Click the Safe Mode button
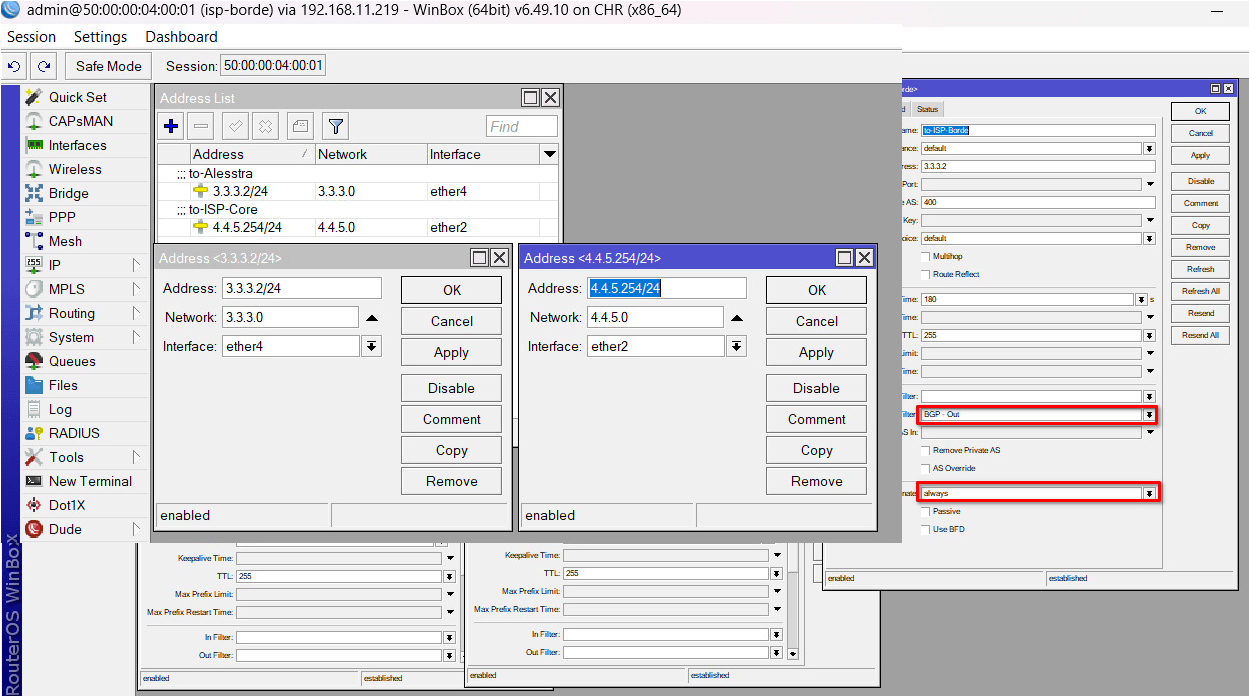The image size is (1249, 696). [109, 66]
